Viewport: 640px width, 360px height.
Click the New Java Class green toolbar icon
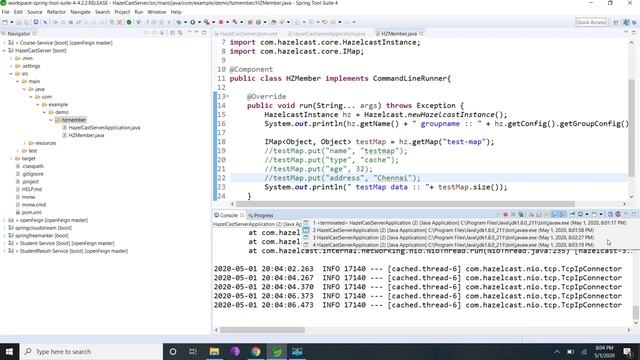258,22
